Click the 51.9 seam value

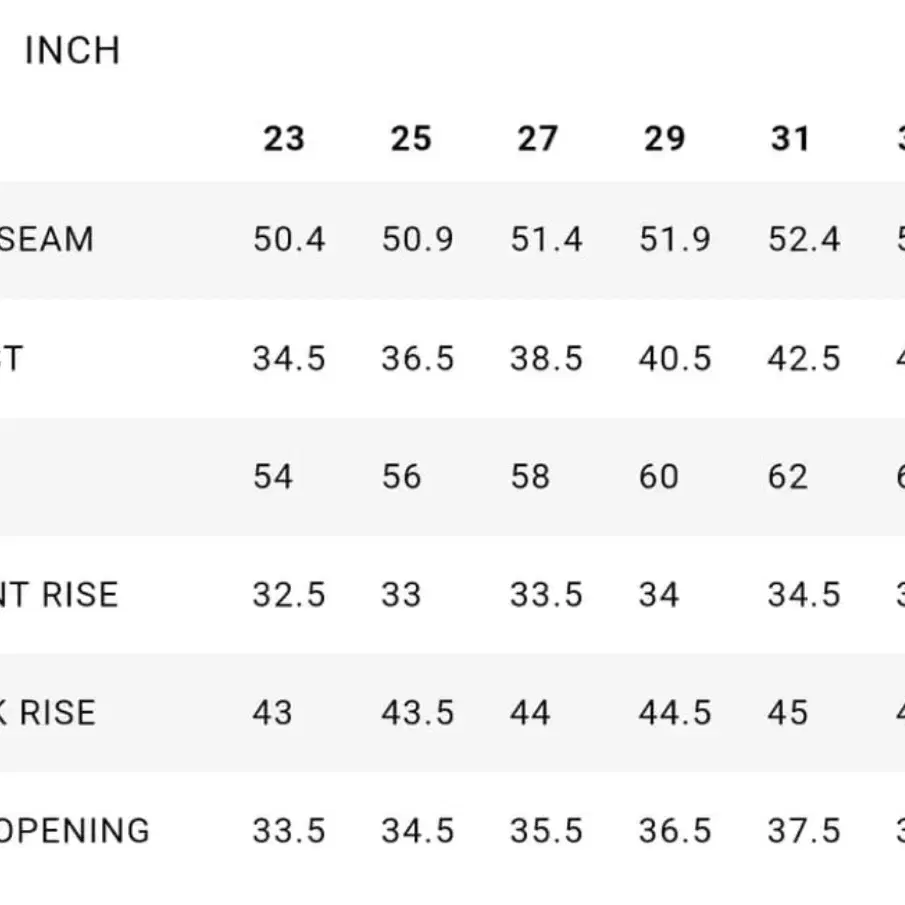tap(675, 240)
